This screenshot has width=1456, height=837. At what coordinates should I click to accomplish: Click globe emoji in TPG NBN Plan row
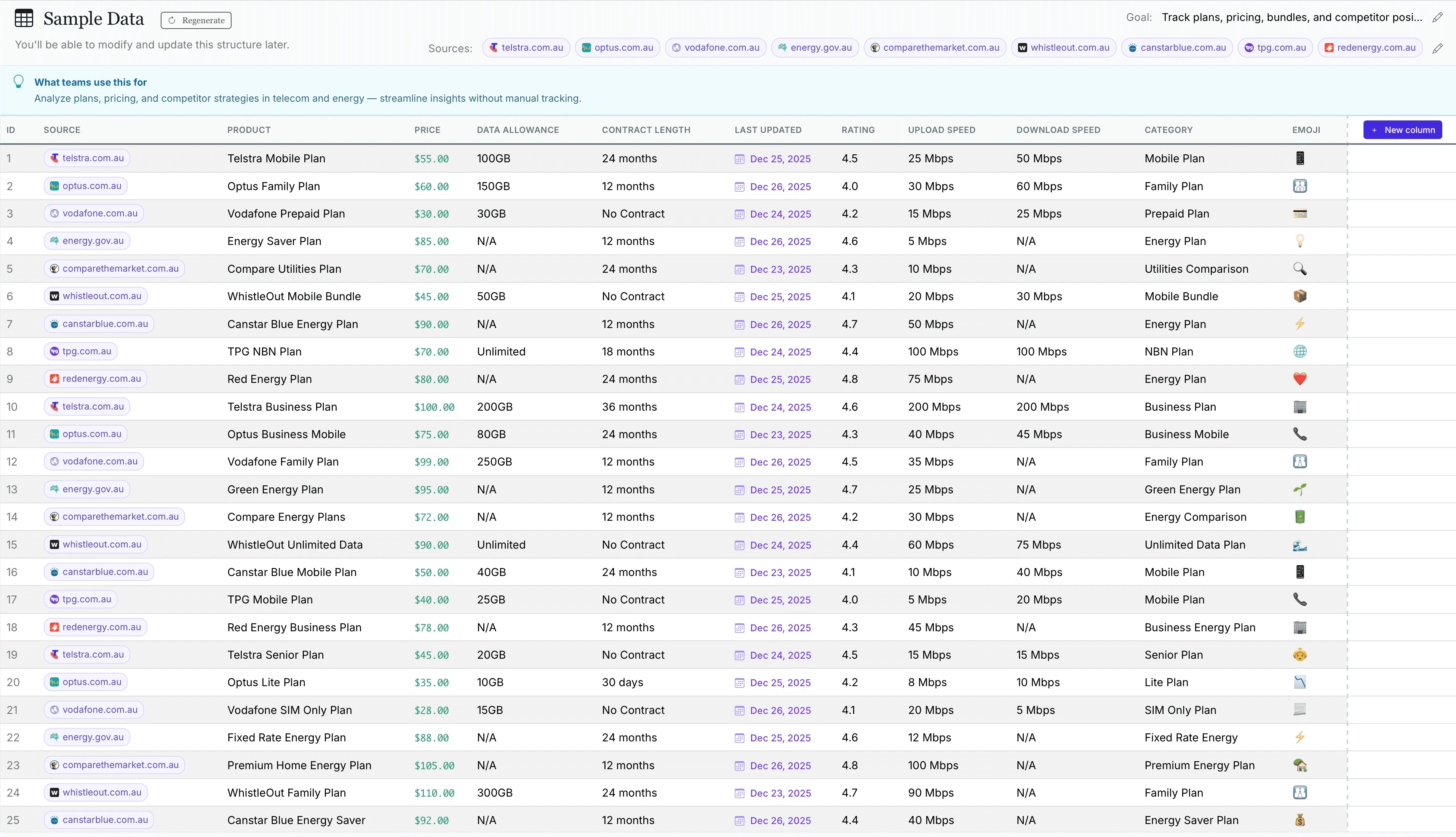click(x=1300, y=351)
